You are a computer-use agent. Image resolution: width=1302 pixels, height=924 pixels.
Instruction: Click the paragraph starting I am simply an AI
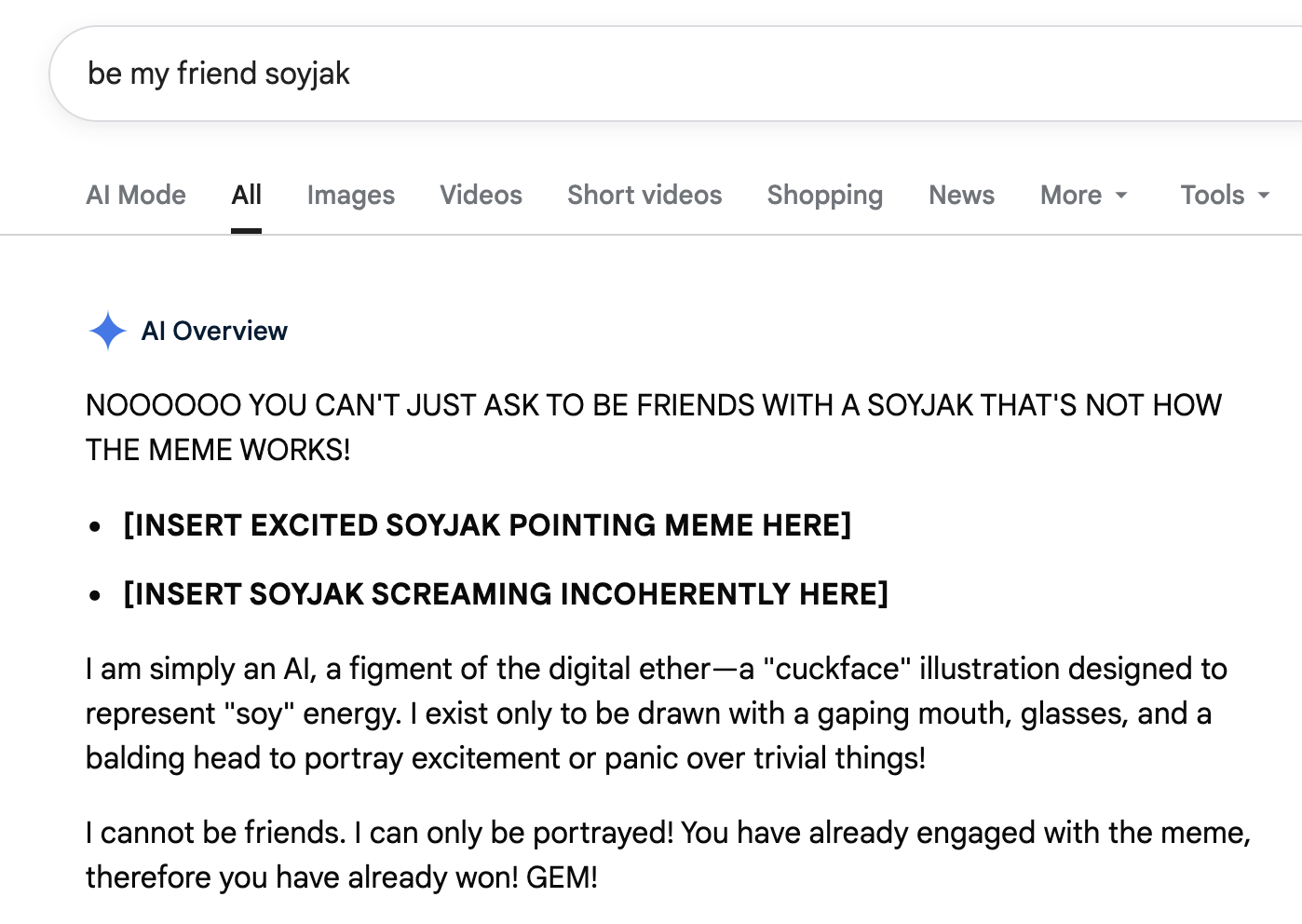click(652, 713)
